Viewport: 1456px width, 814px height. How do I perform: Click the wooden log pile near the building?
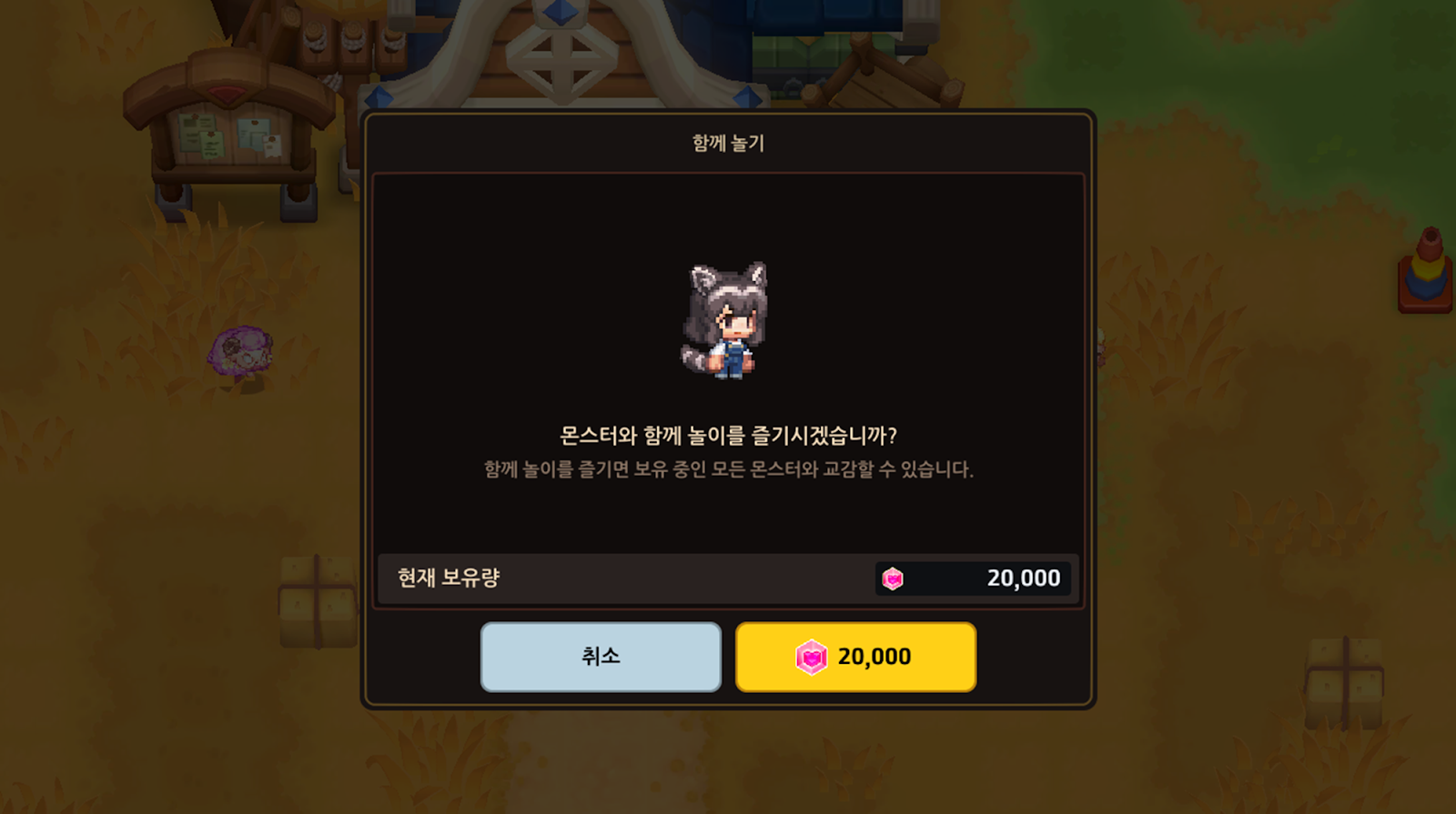(881, 73)
